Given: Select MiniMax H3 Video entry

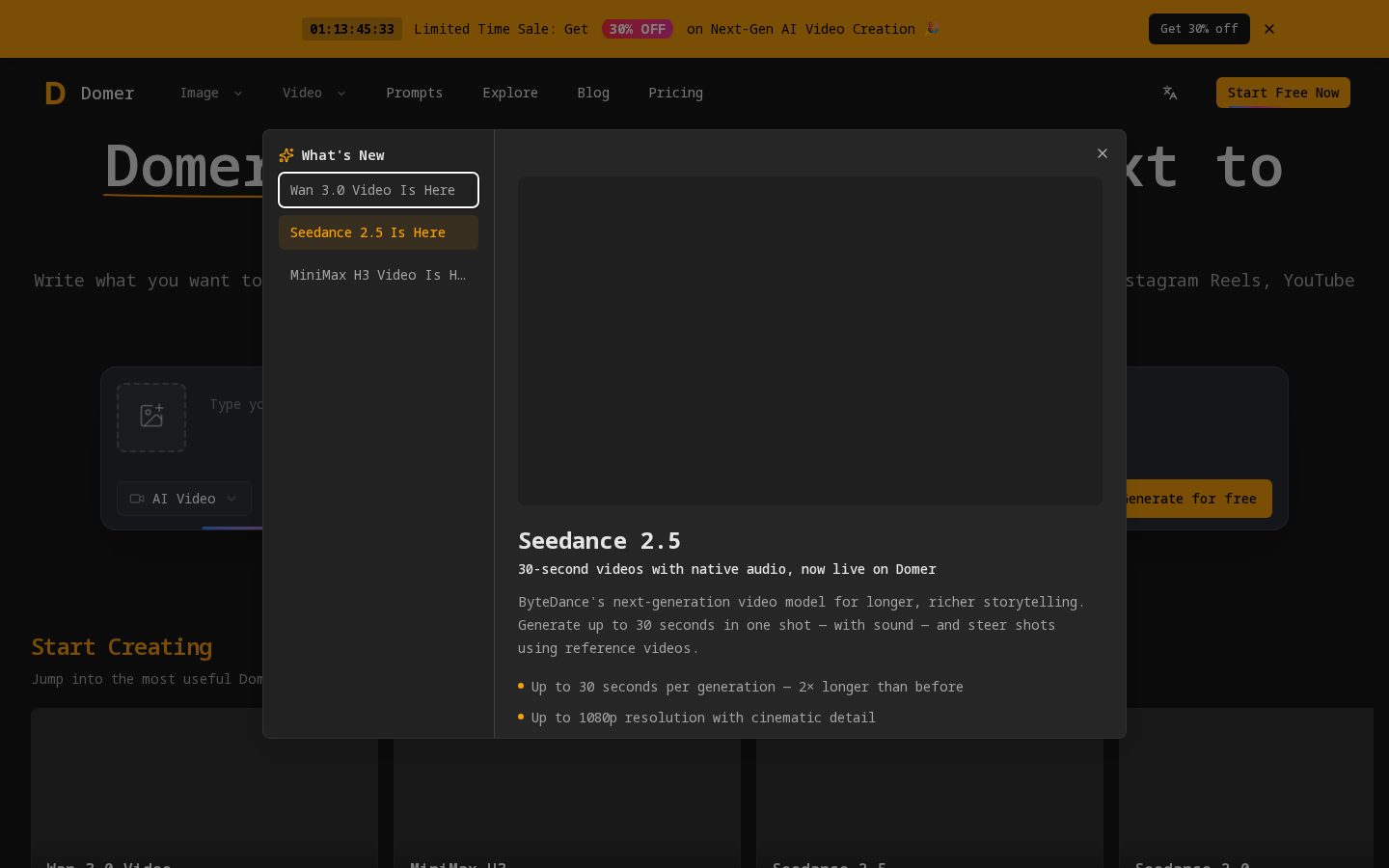Looking at the screenshot, I should pos(378,275).
